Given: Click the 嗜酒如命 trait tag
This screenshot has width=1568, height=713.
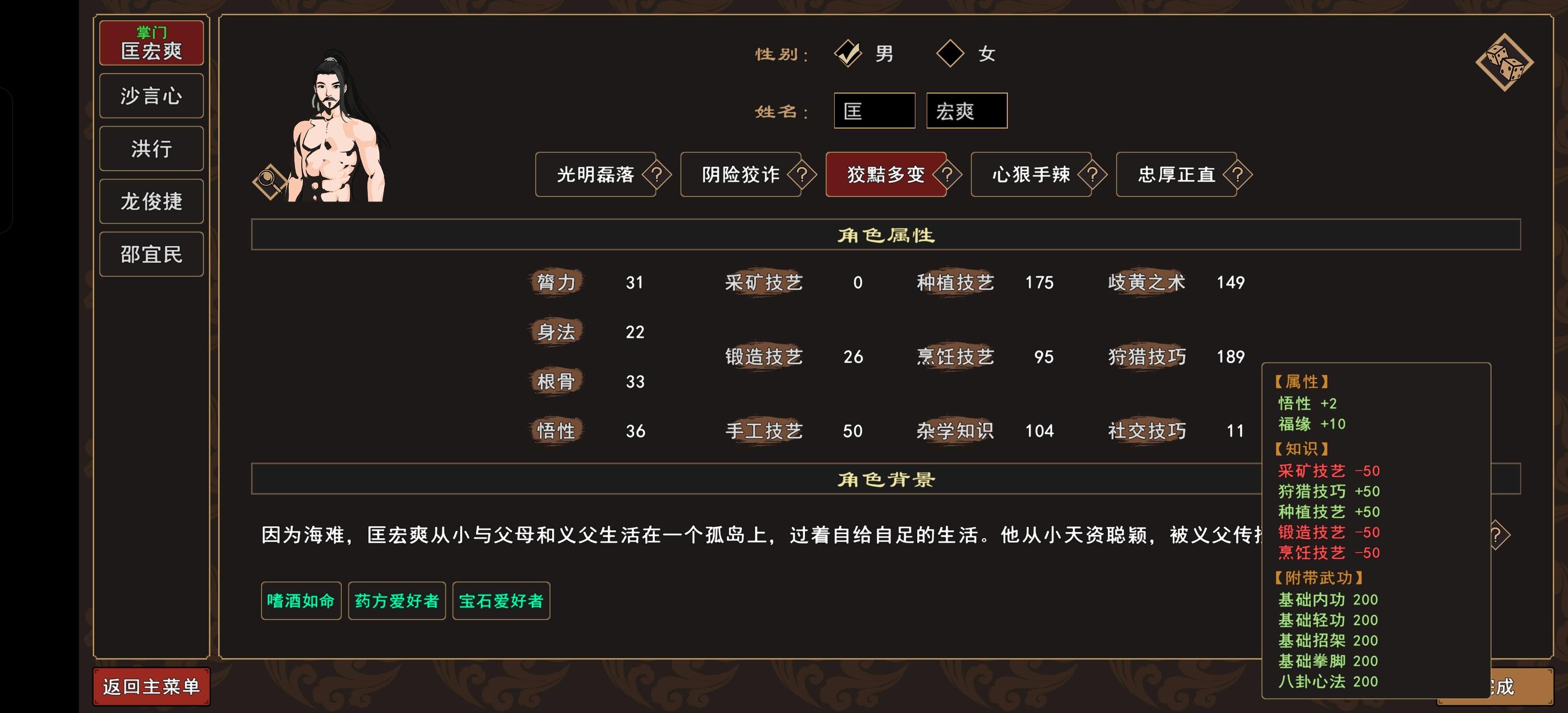Looking at the screenshot, I should 301,601.
